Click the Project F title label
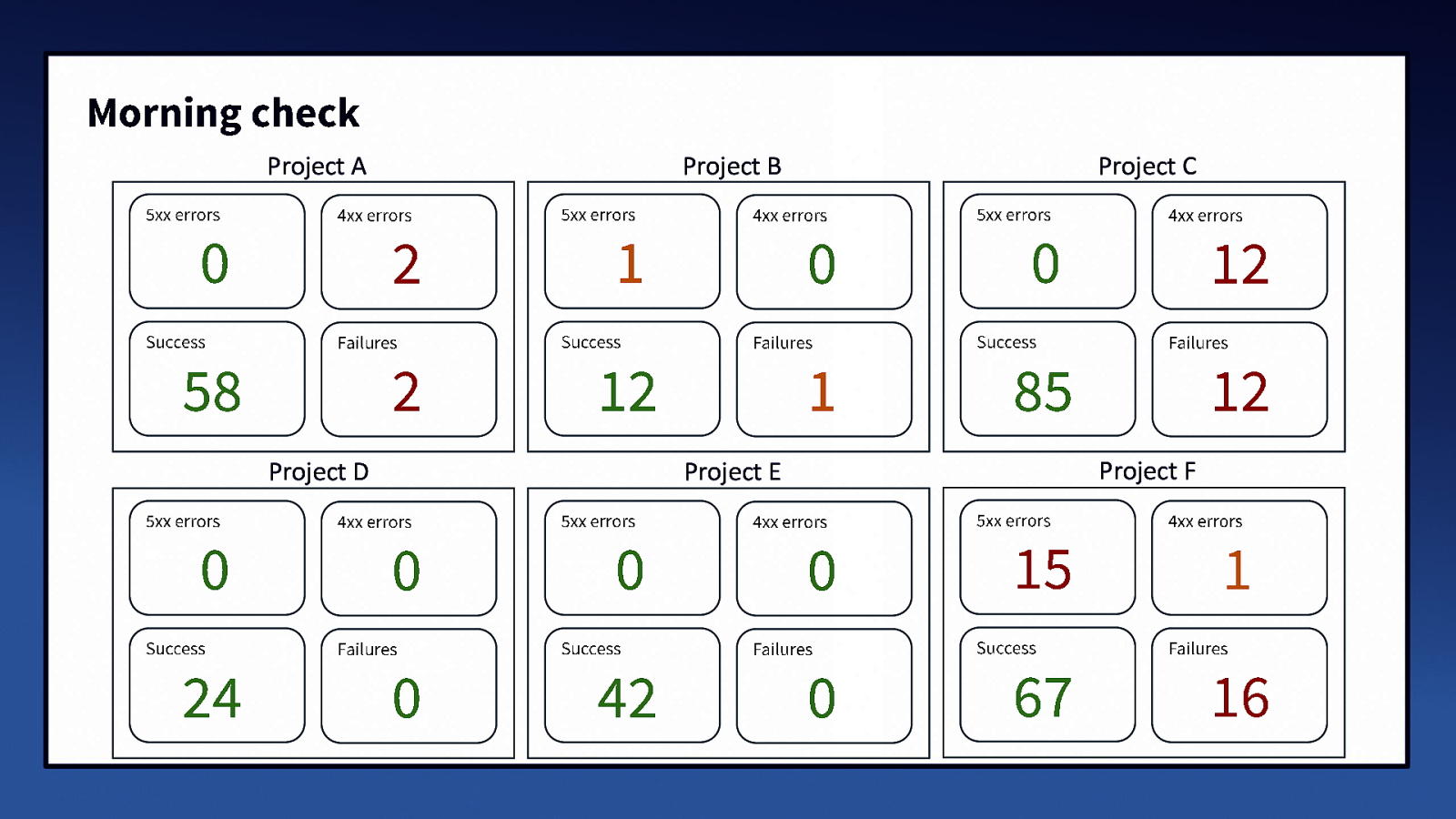The width and height of the screenshot is (1456, 819). coord(1147,471)
